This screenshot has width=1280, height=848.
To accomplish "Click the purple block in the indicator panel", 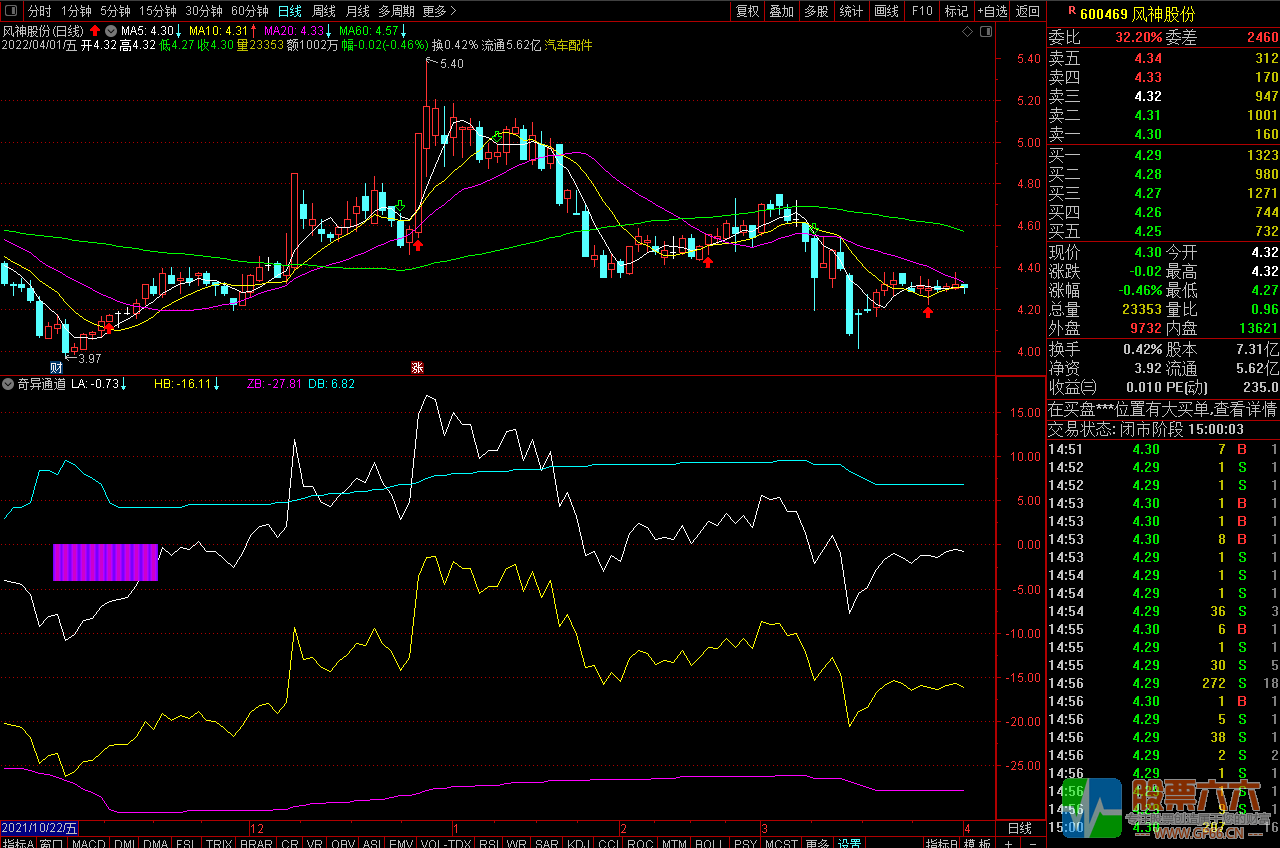I will tap(105, 562).
